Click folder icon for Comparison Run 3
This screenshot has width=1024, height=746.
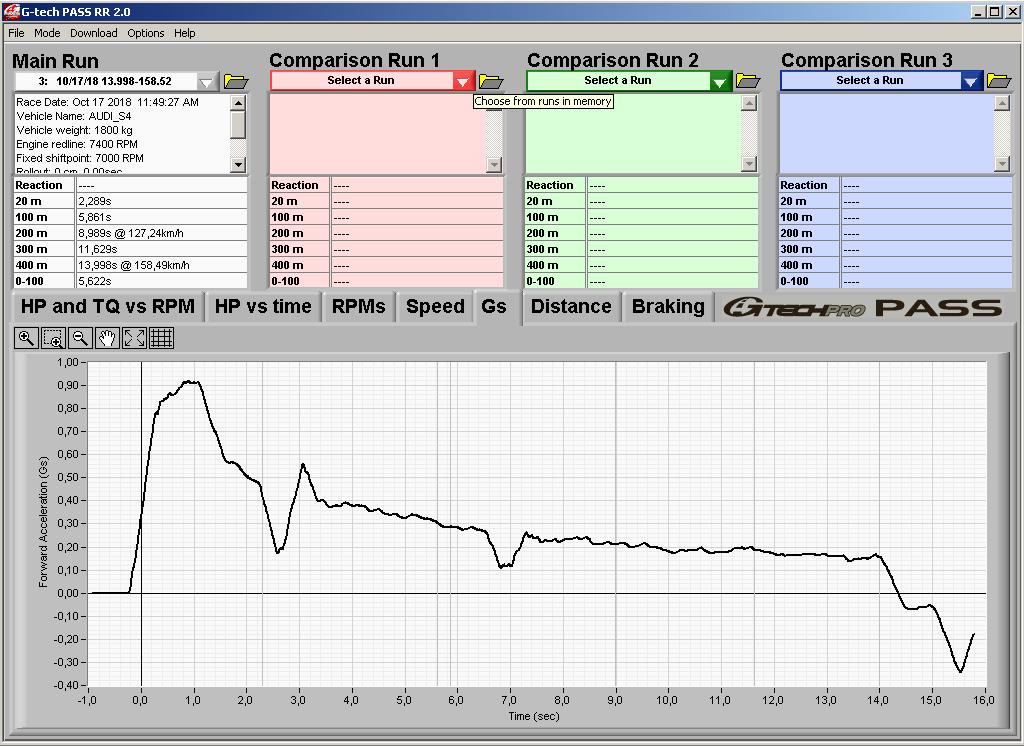pos(999,81)
